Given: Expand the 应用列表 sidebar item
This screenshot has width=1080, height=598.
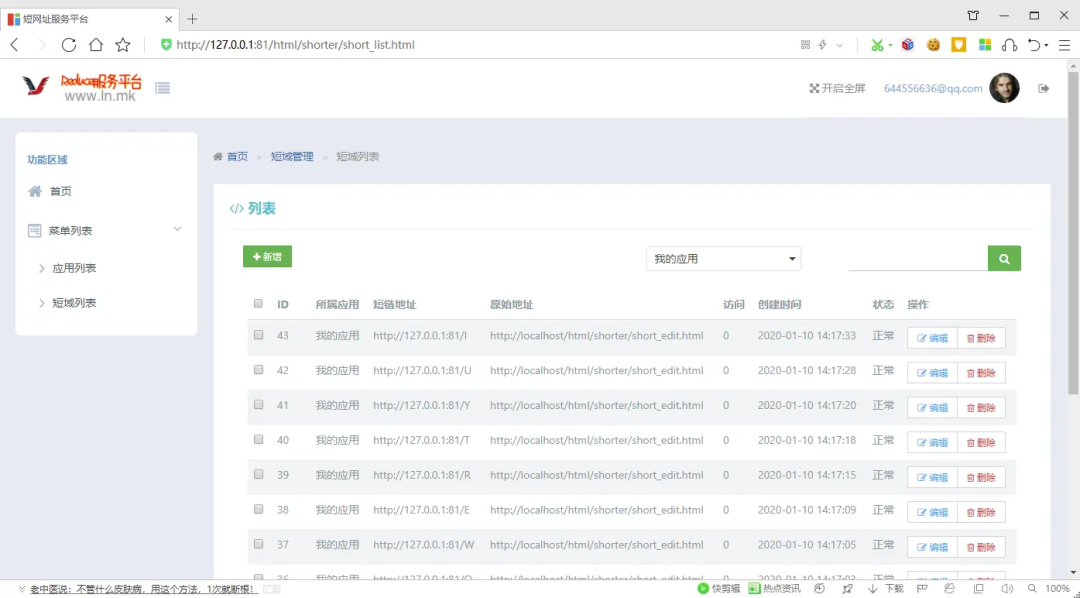Looking at the screenshot, I should tap(74, 268).
